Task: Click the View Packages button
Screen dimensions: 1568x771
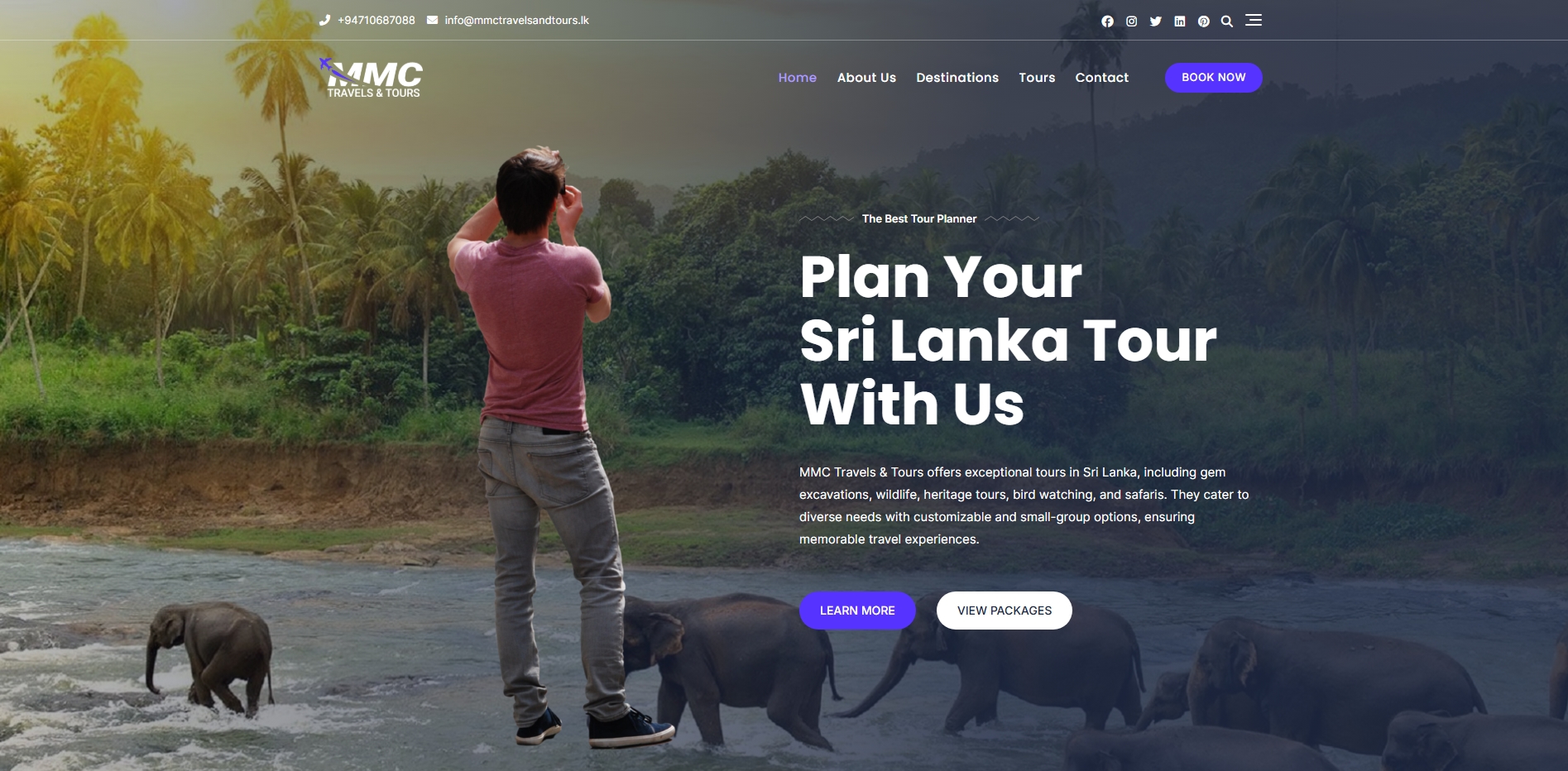Action: 1004,611
